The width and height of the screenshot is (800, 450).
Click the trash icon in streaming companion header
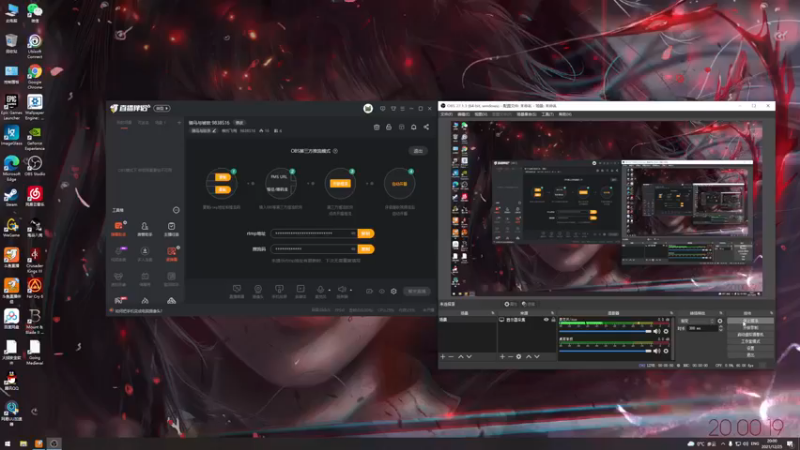[377, 127]
